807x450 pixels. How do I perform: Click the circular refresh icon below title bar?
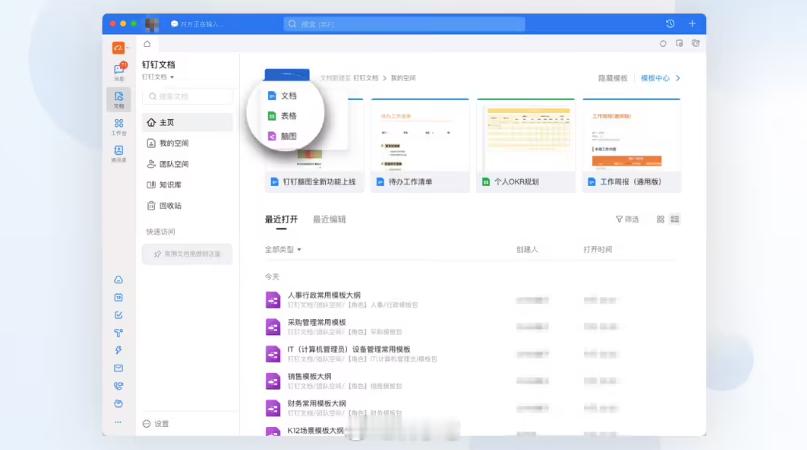click(663, 44)
